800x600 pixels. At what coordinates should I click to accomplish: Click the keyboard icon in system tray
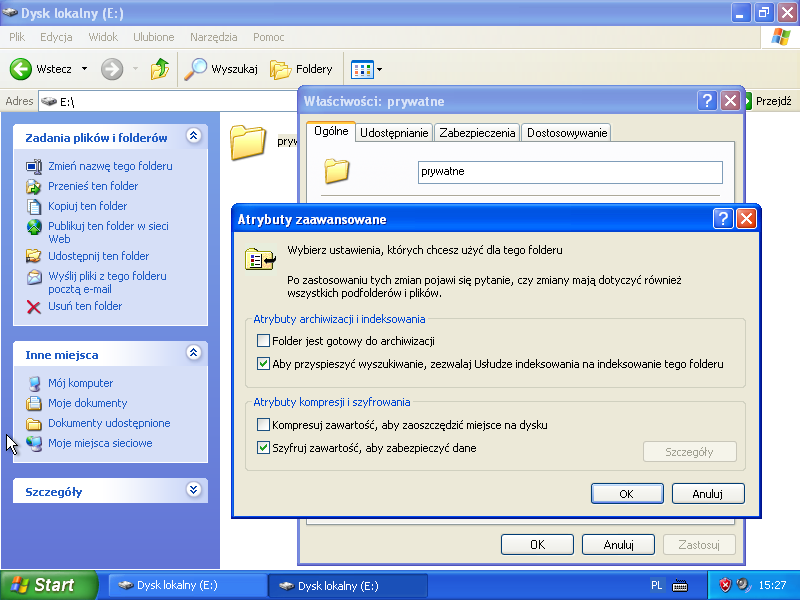click(680, 585)
